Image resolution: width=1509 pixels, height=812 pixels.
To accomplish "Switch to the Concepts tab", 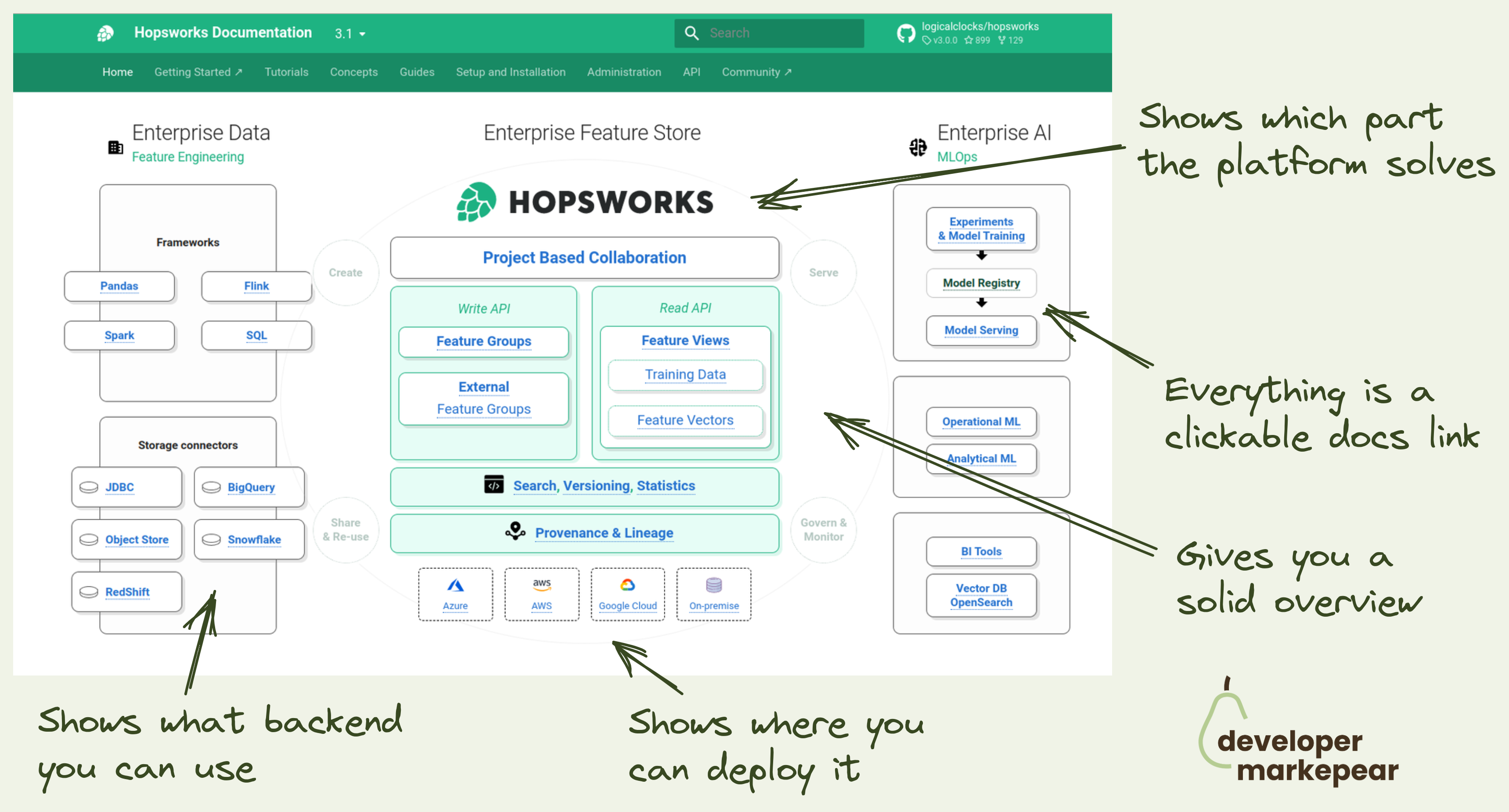I will click(353, 72).
